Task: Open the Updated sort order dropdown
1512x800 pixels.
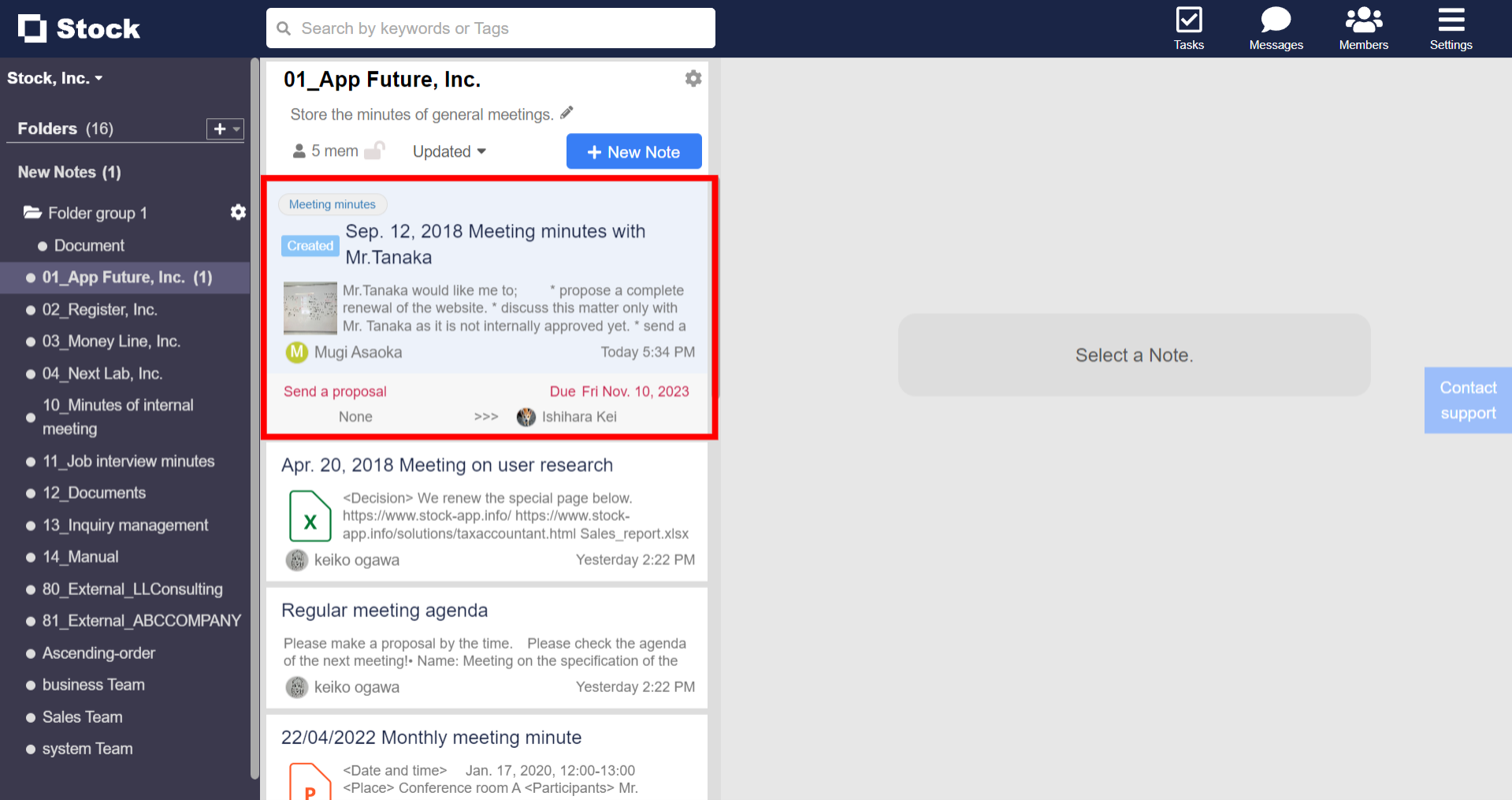Action: 448,151
